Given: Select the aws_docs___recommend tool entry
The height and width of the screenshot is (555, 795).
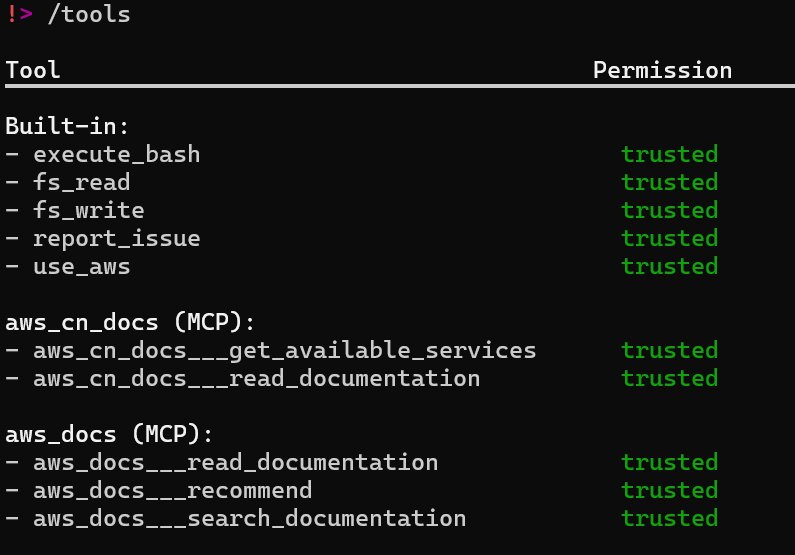Looking at the screenshot, I should [x=172, y=491].
